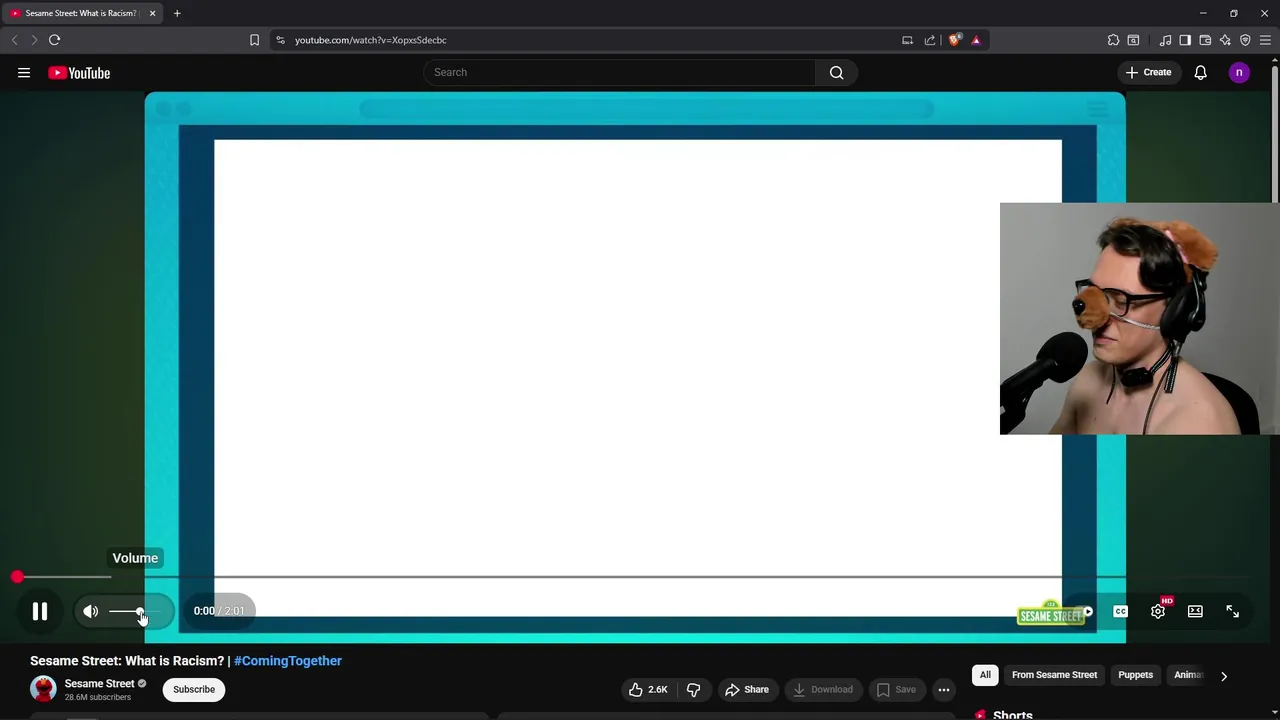The height and width of the screenshot is (720, 1280).
Task: Select the Puppets filter chip
Action: 1135,675
